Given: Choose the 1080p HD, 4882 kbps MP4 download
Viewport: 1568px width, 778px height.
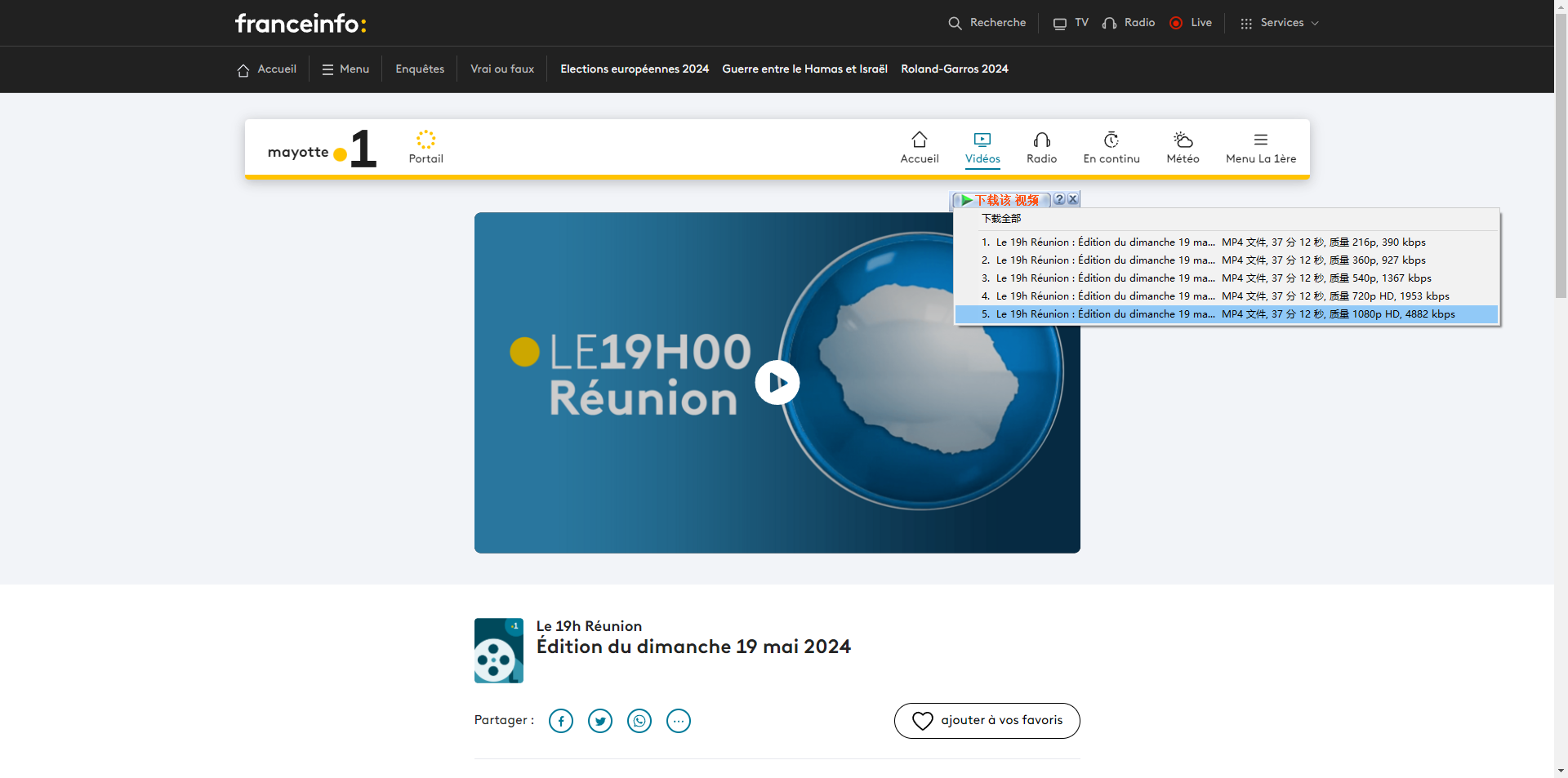Looking at the screenshot, I should 1227,314.
